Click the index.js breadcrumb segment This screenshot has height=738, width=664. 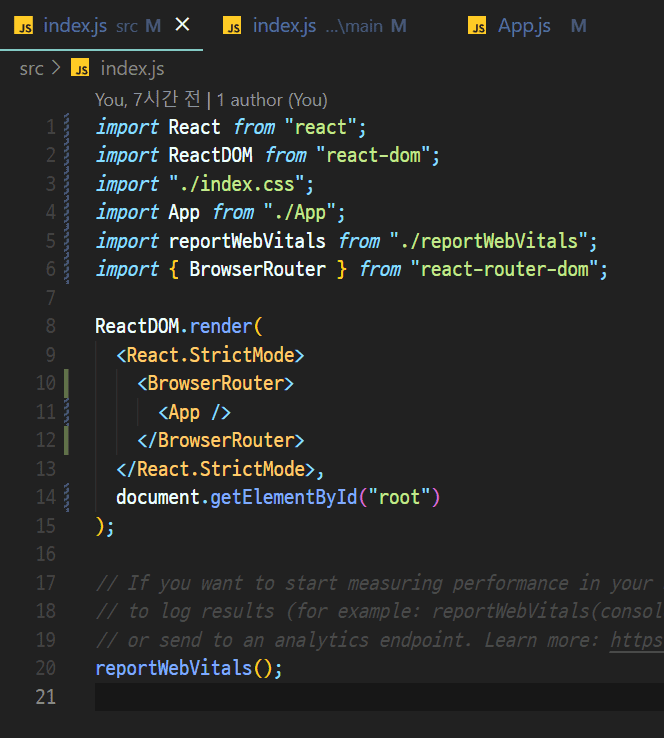pos(132,69)
